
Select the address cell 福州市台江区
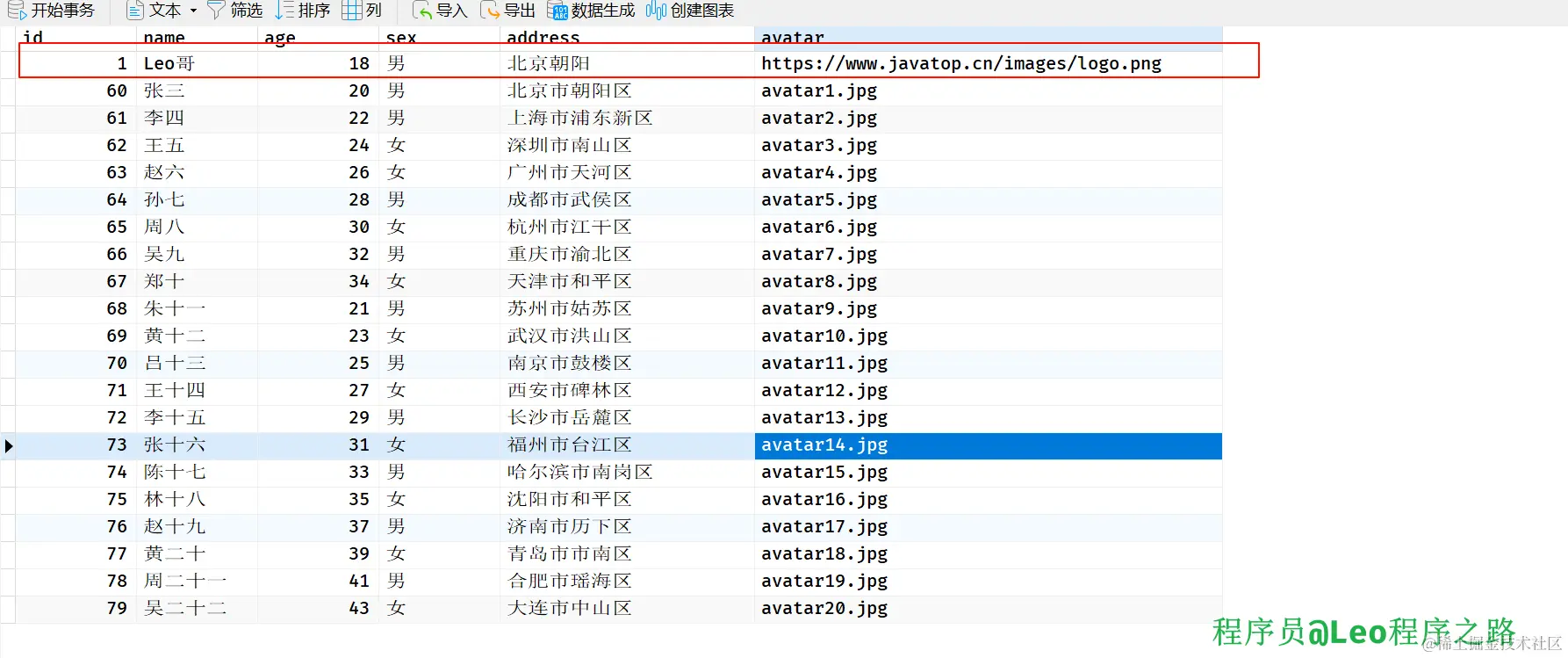[627, 445]
